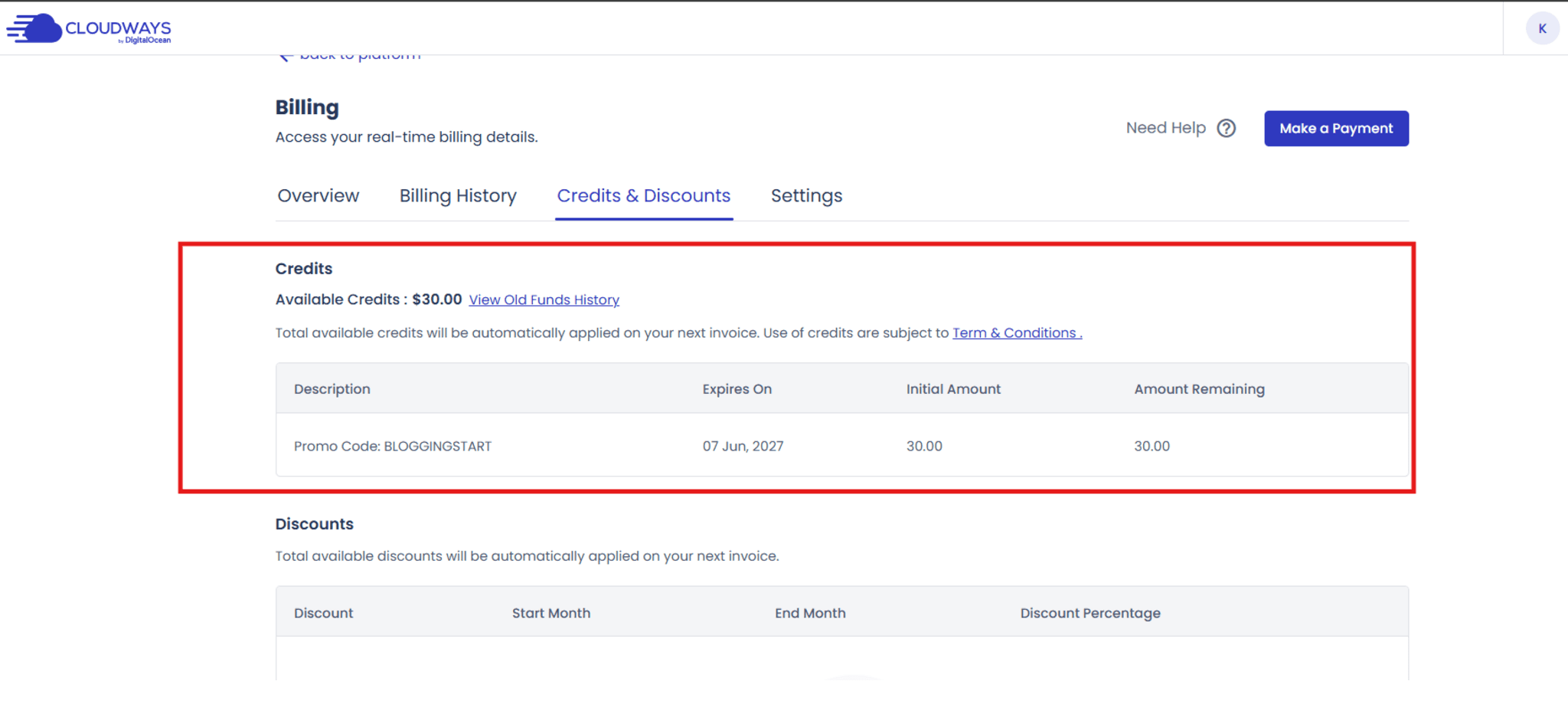Screen dimensions: 1568x701
Task: Open the Term & Conditions link
Action: [1017, 332]
